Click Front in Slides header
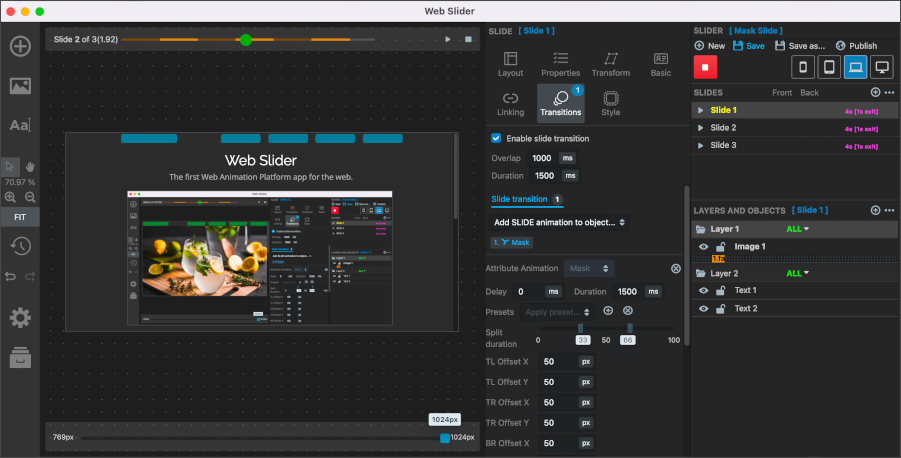The image size is (901, 458). [781, 93]
